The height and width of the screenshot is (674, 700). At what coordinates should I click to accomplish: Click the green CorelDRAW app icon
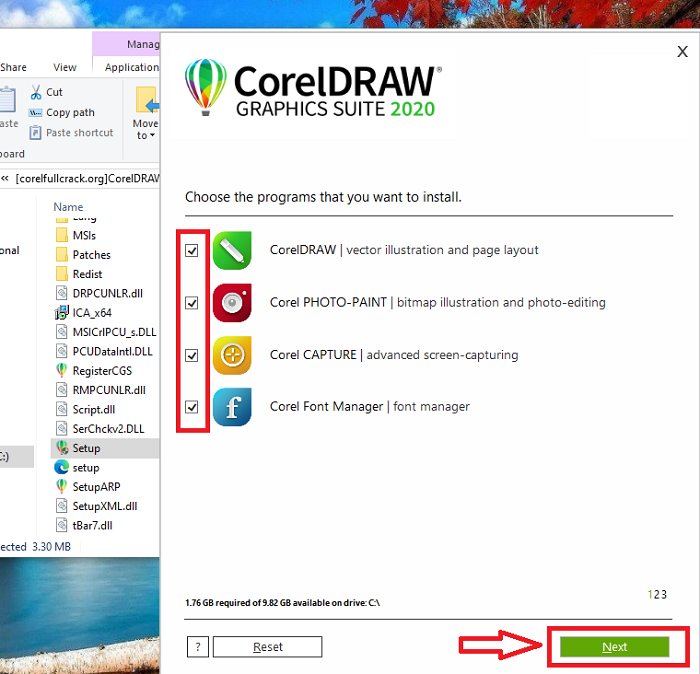[x=232, y=250]
